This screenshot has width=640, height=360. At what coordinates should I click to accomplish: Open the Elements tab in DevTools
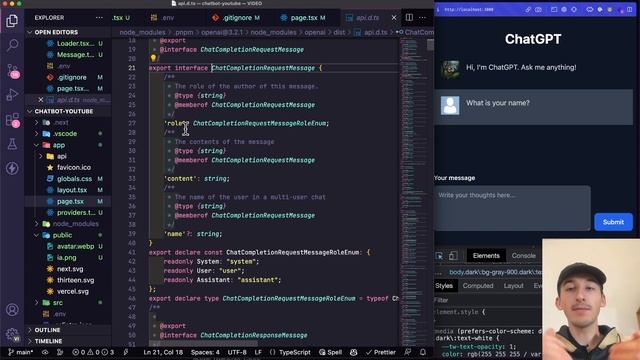(486, 256)
